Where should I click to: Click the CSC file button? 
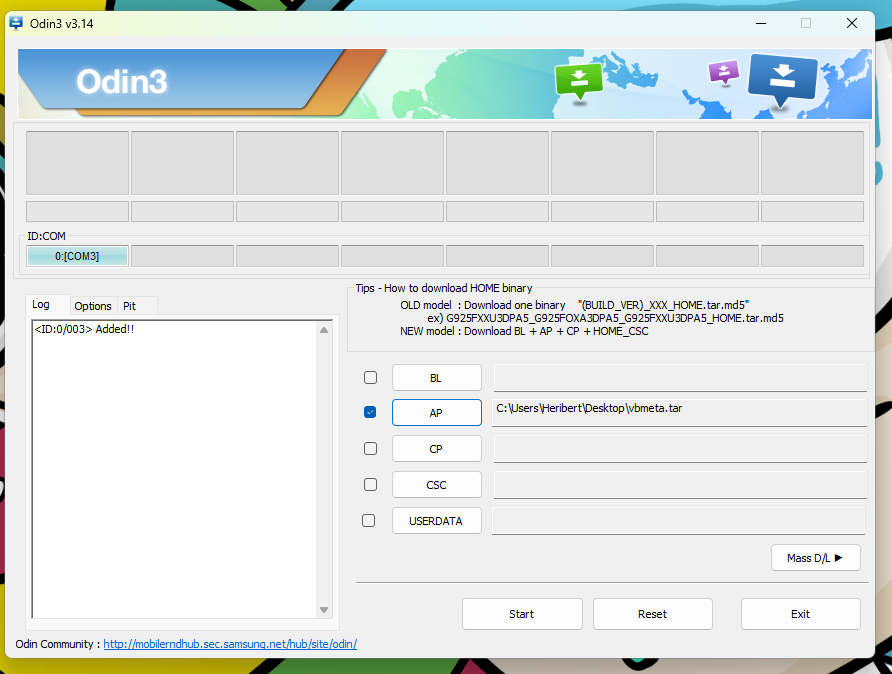click(436, 485)
